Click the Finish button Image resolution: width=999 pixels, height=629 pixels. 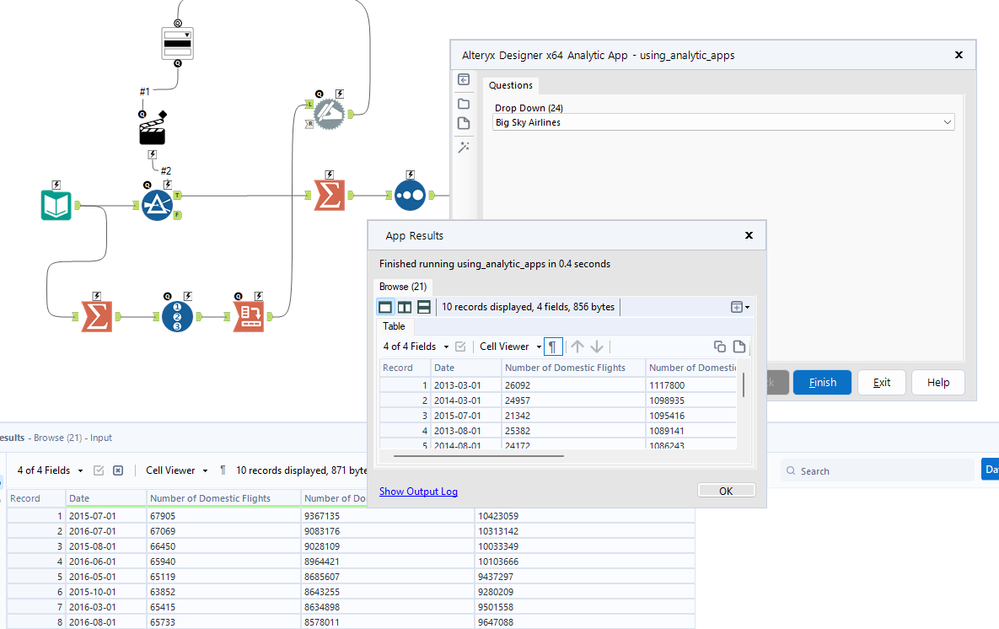tap(822, 382)
